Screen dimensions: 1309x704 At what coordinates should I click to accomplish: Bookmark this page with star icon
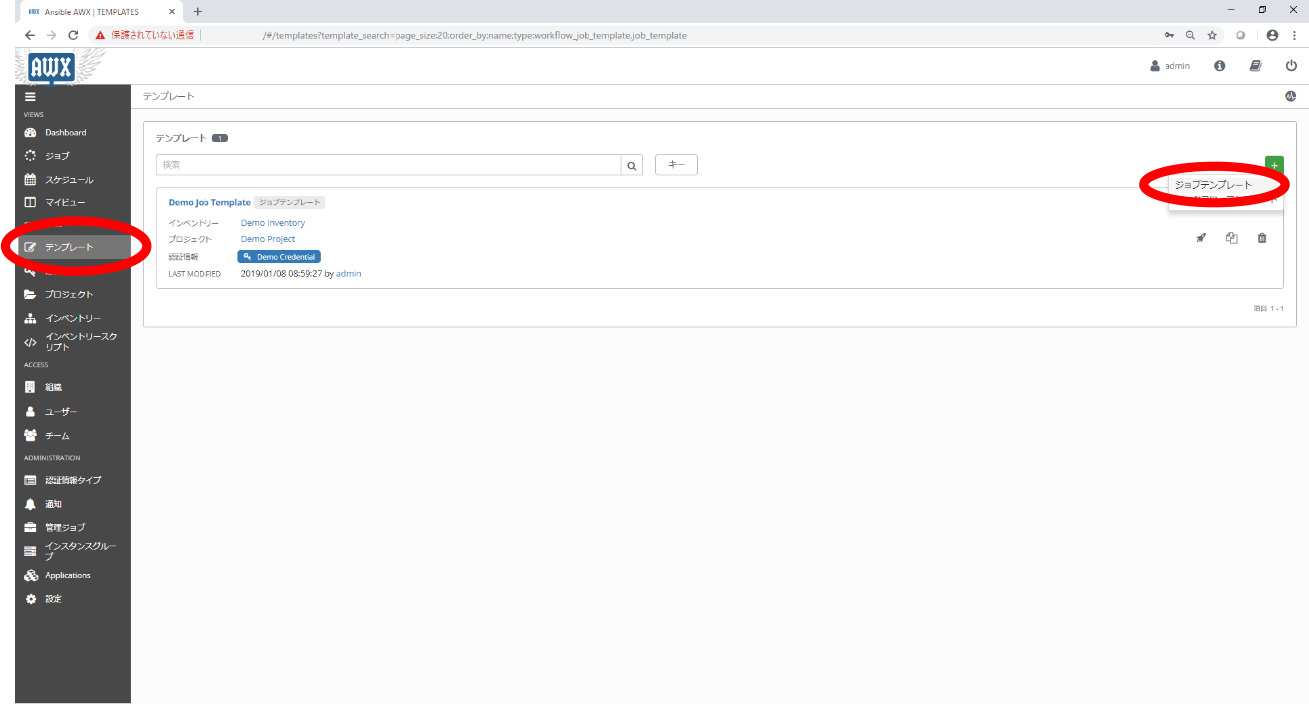pyautogui.click(x=1212, y=35)
